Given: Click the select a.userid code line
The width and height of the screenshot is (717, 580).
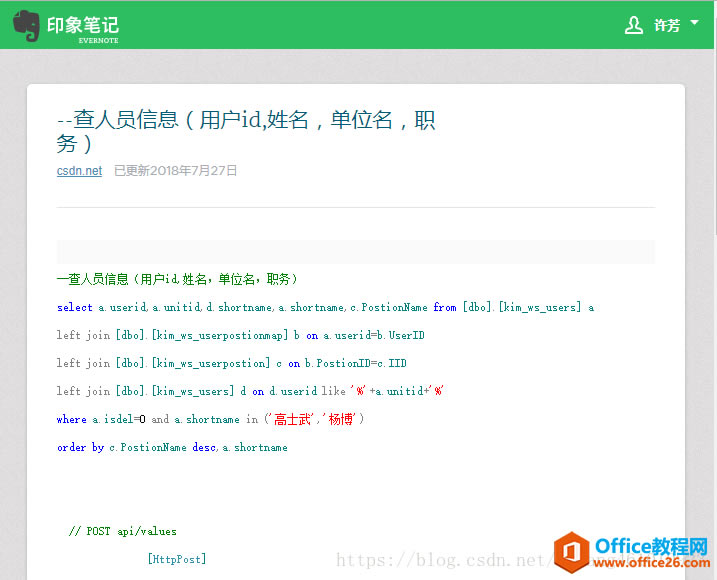Looking at the screenshot, I should coord(326,307).
